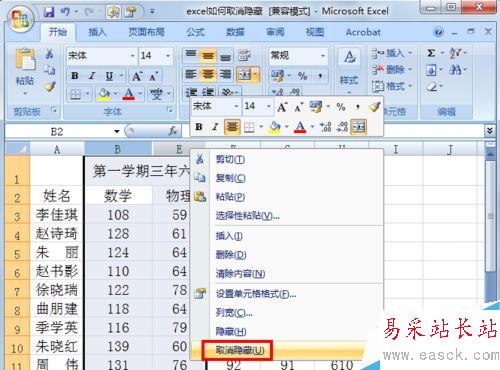Click mini toolbar red font color A

pos(300,127)
